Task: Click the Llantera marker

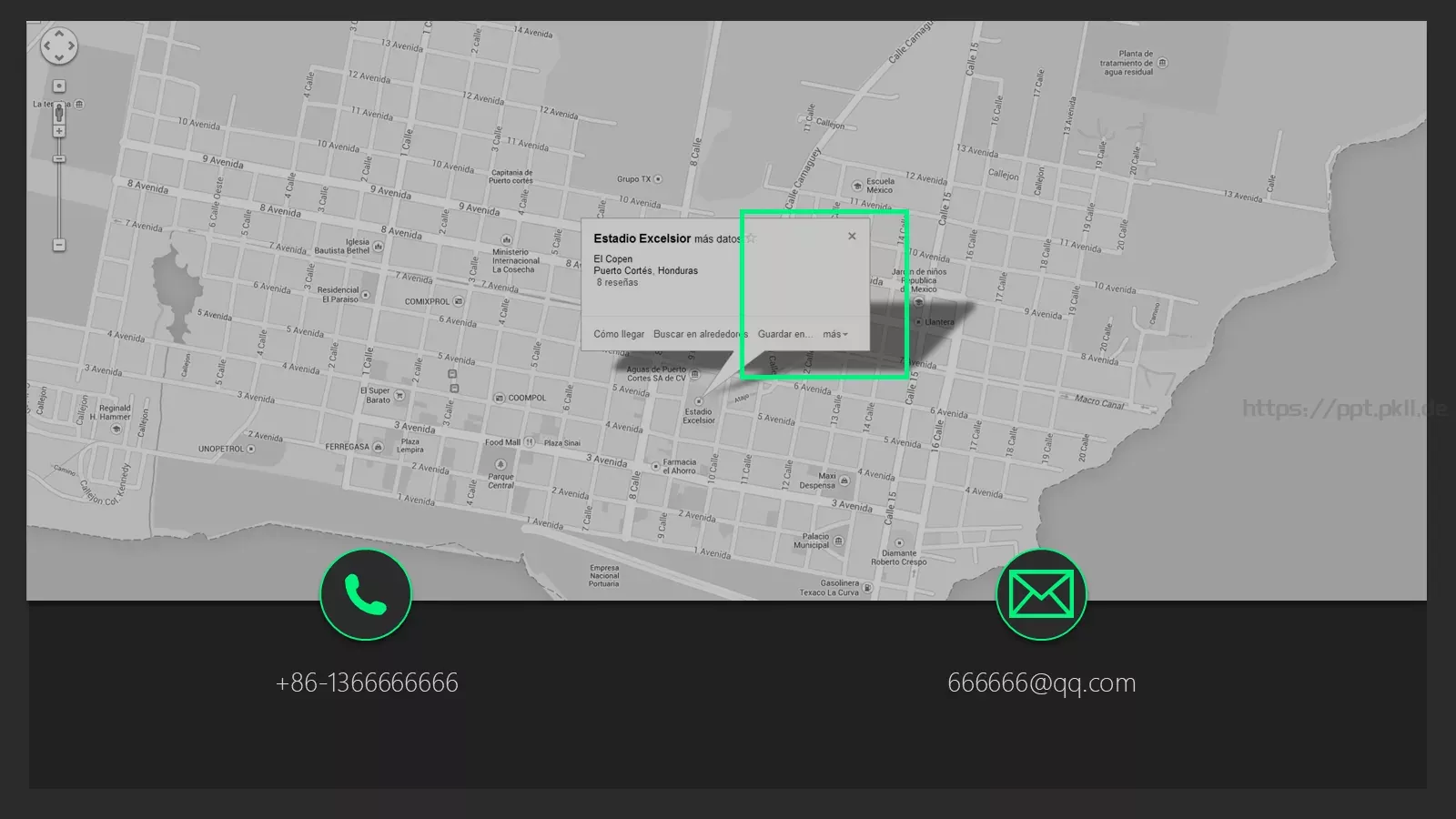Action: 918,322
